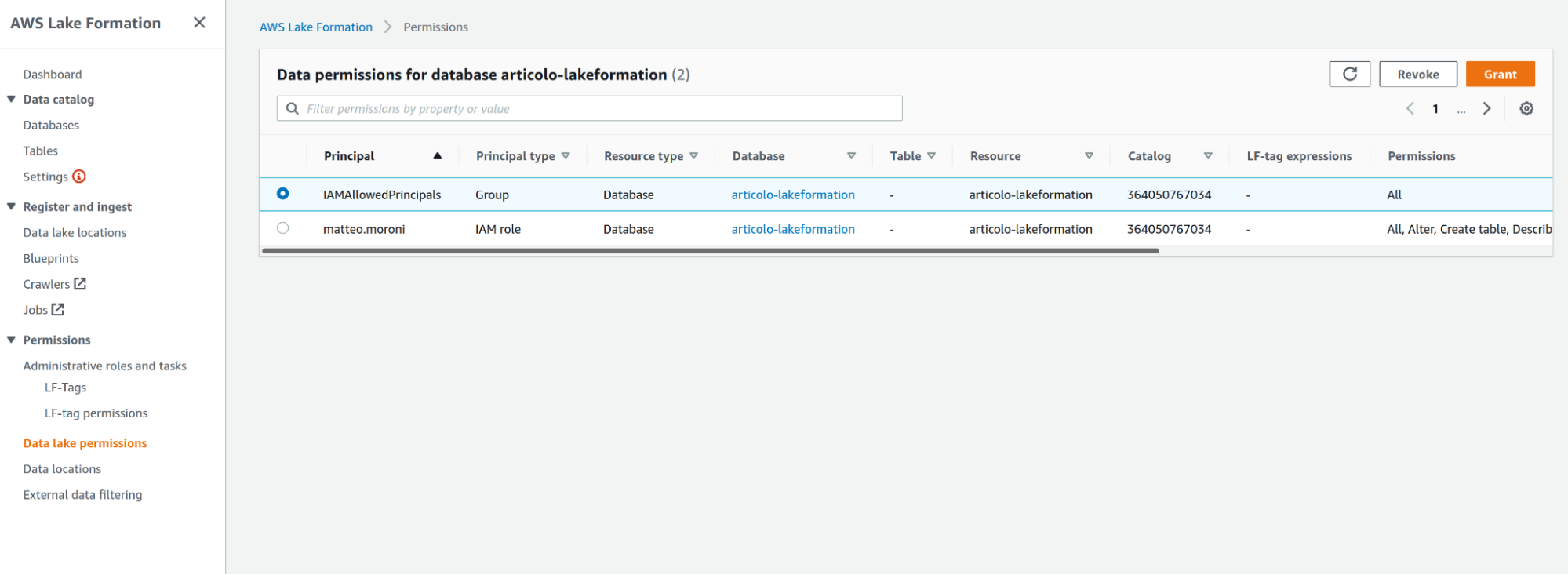Open Table column filter dropdown
The height and width of the screenshot is (575, 1568).
point(931,156)
